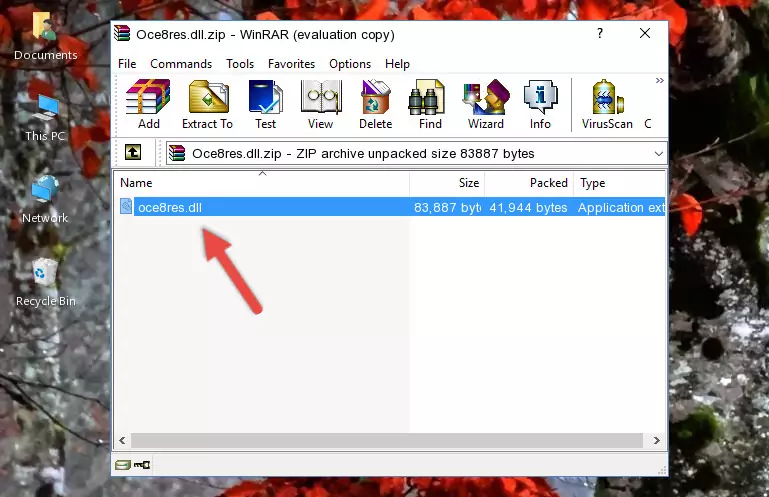Viewport: 769px width, 497px height.
Task: Click horizontal scrollbar right arrow
Action: pyautogui.click(x=657, y=441)
